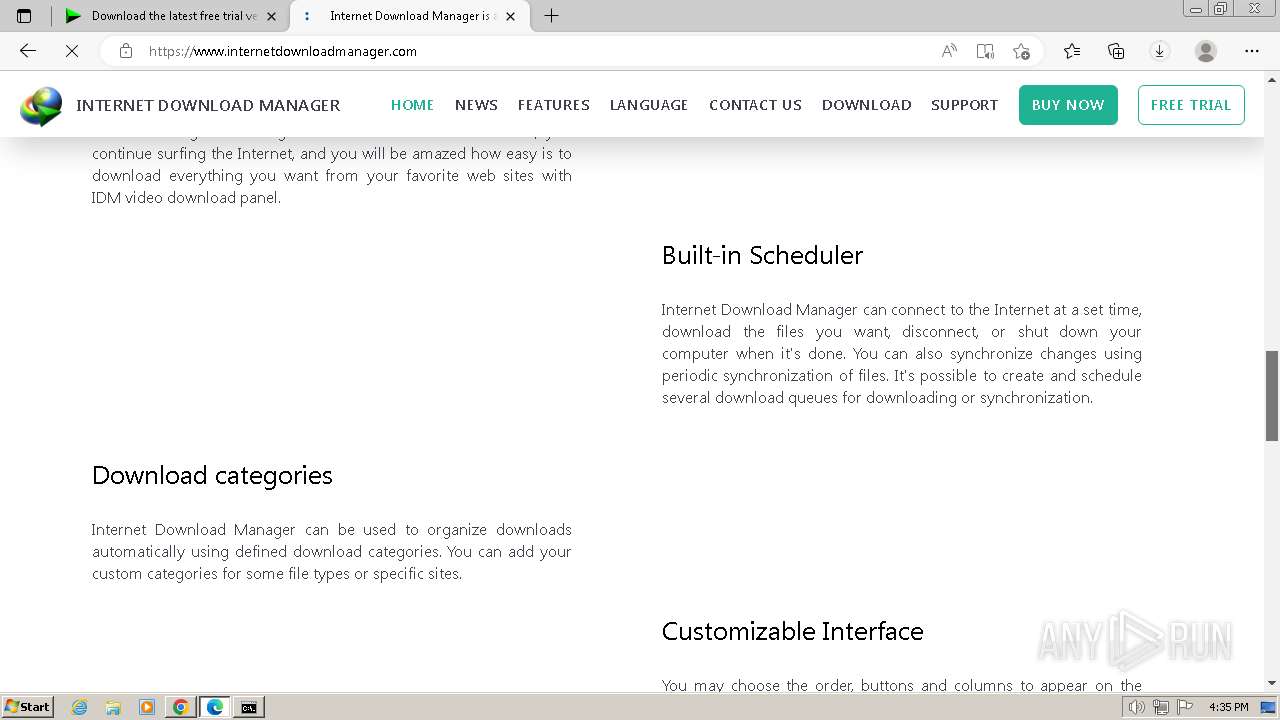The height and width of the screenshot is (720, 1280).
Task: Go back using the browser back arrow
Action: point(28,51)
